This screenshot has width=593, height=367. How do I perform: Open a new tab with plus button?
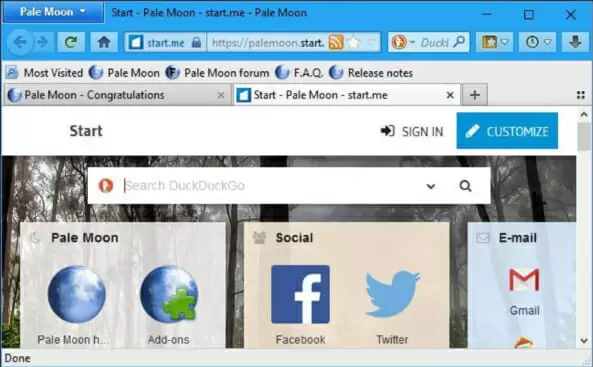[475, 95]
